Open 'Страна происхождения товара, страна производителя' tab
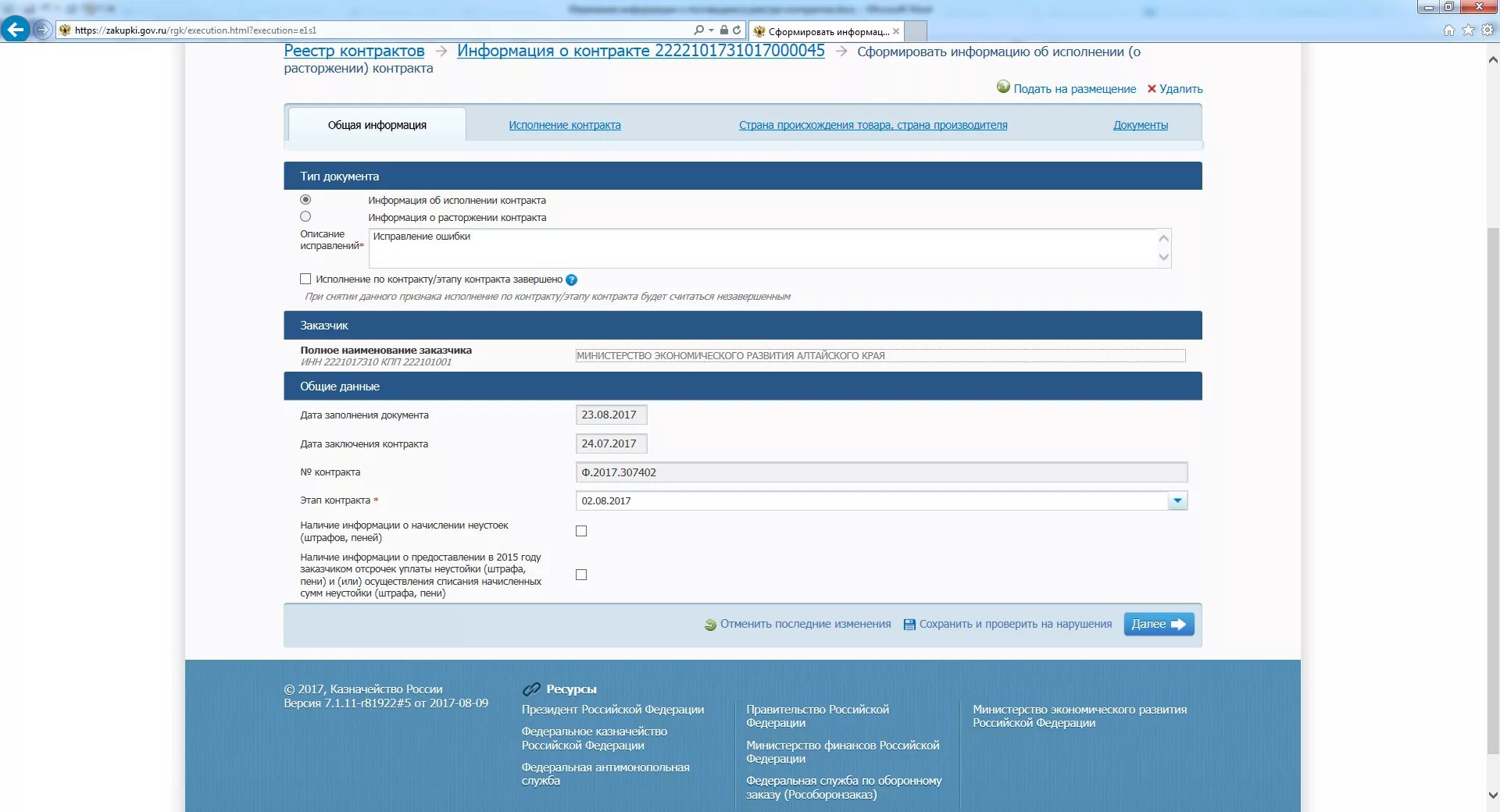 873,125
